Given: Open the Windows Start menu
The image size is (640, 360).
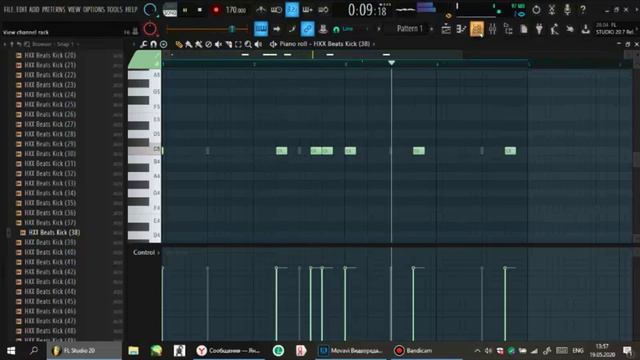Looking at the screenshot, I should (x=11, y=351).
